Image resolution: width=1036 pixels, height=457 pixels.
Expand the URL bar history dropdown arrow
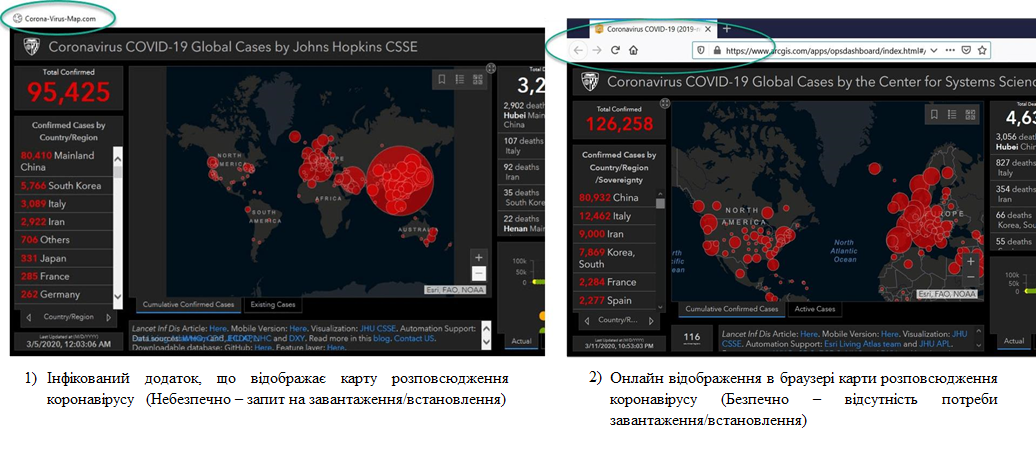tap(935, 49)
